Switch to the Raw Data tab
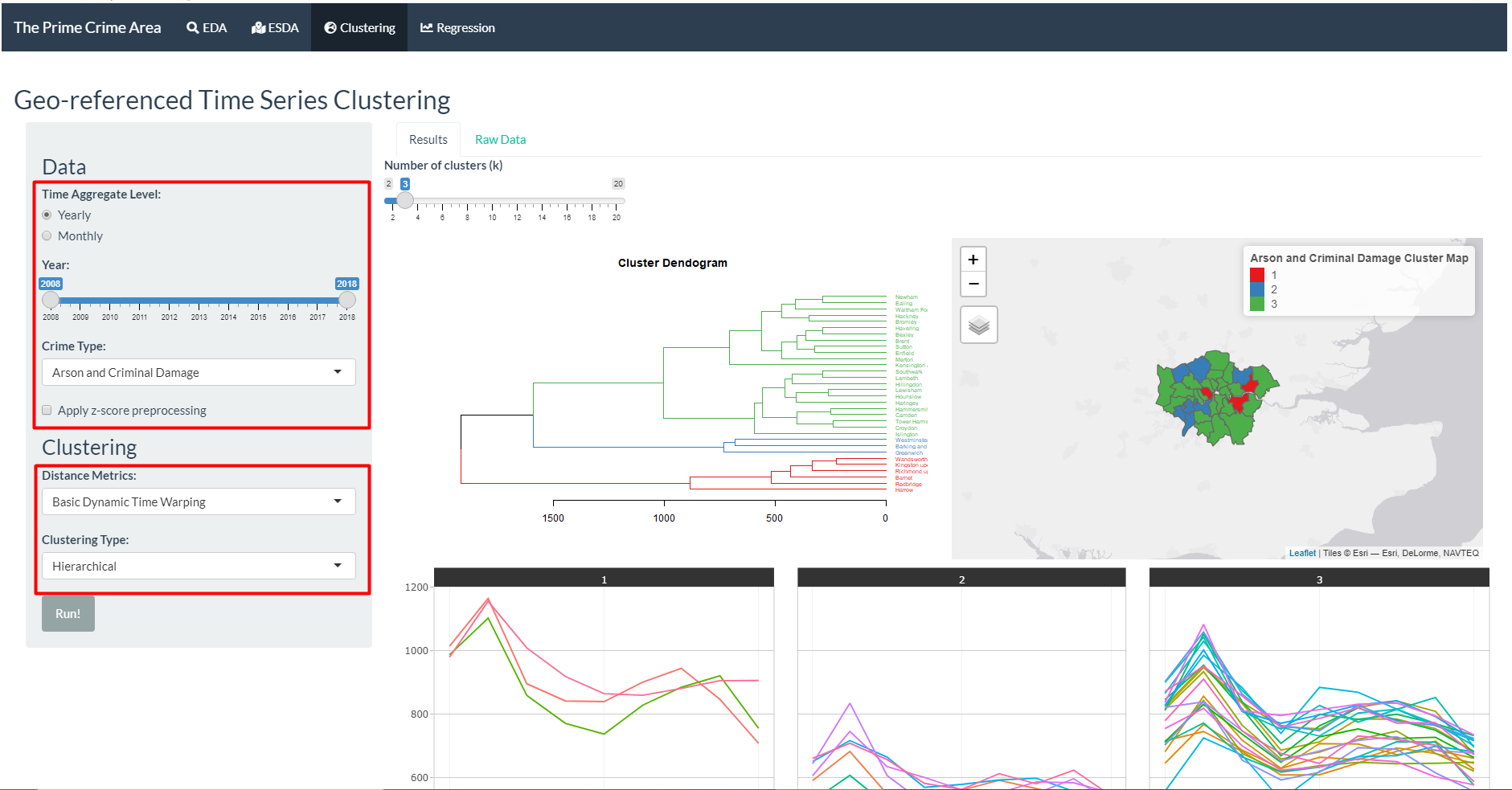 pos(500,140)
